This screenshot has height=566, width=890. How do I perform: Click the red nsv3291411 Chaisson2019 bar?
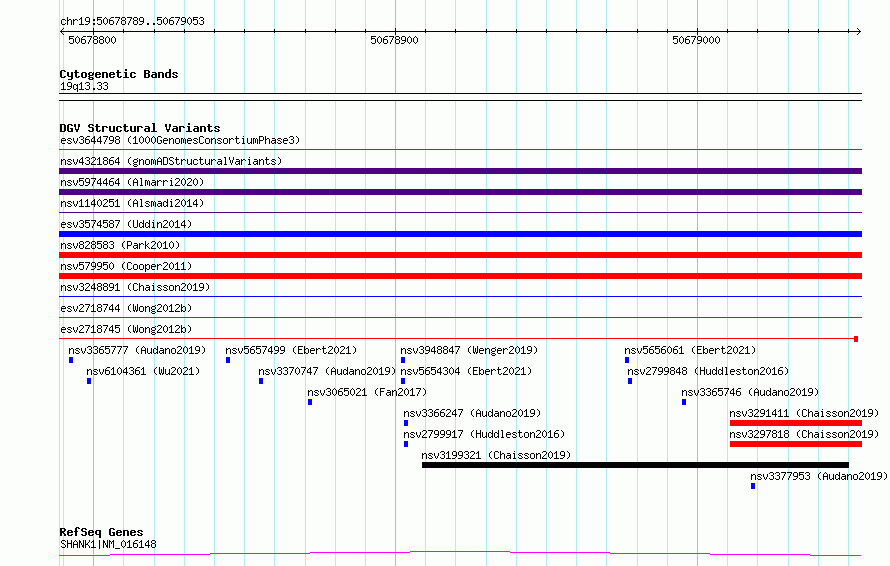click(796, 423)
